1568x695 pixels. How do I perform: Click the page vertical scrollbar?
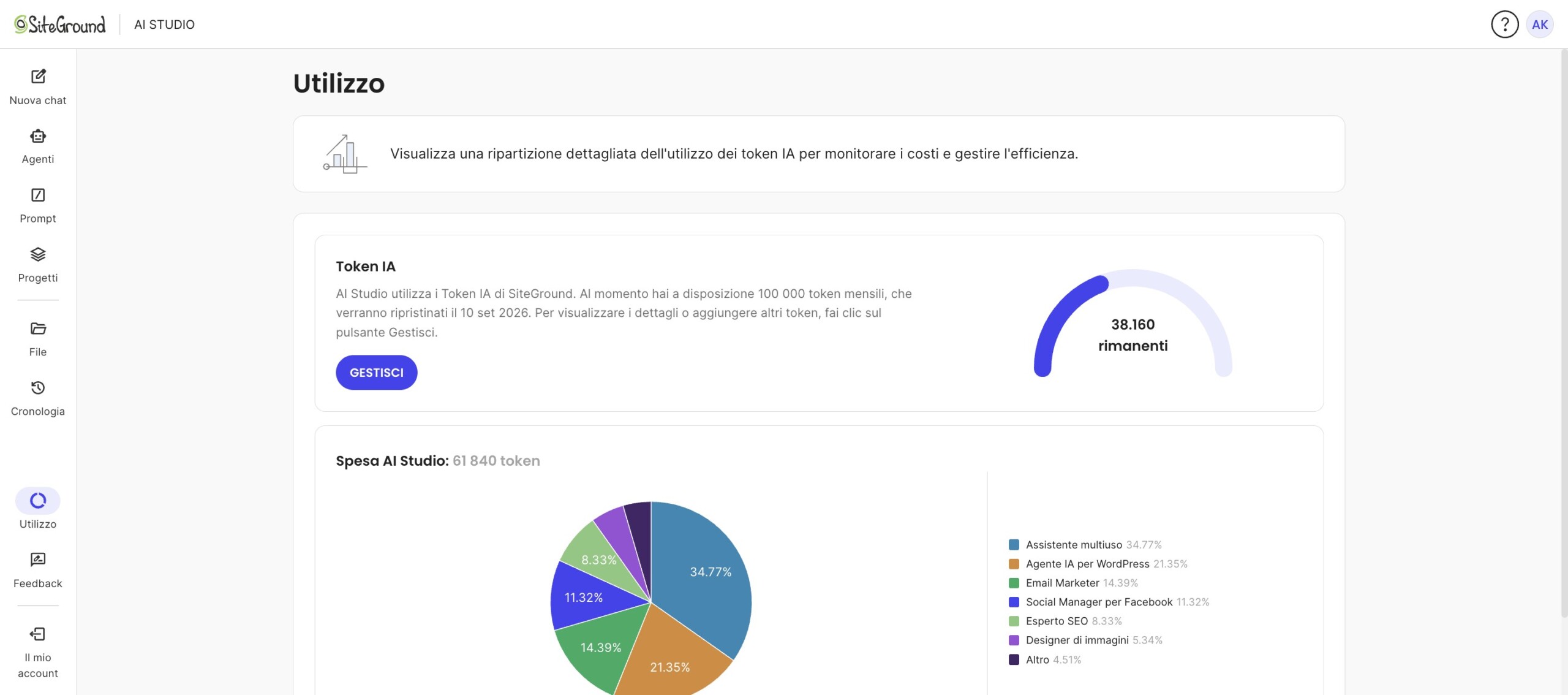tap(1564, 334)
